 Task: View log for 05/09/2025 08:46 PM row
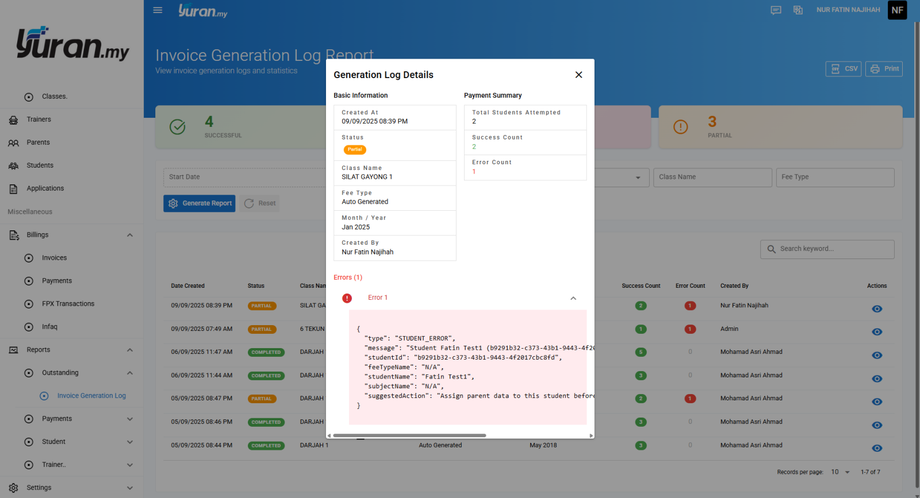tap(877, 425)
